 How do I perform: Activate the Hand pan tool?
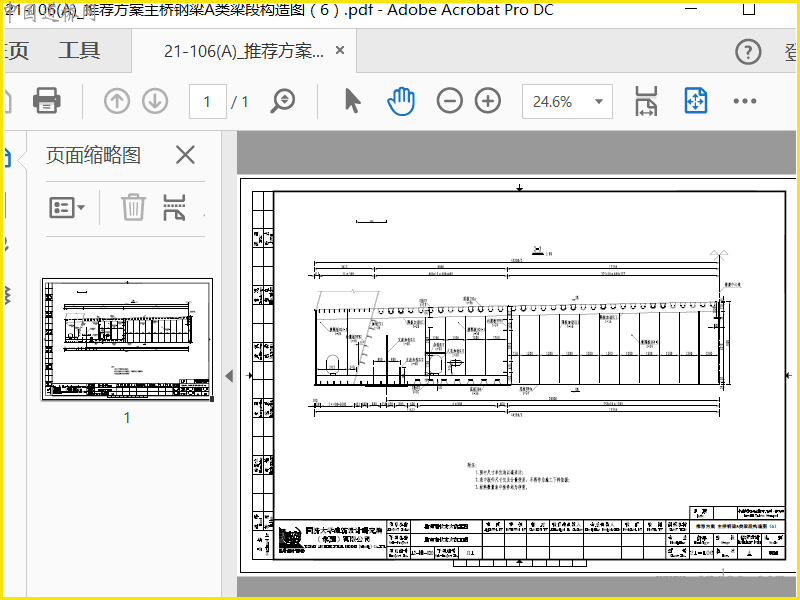(401, 101)
